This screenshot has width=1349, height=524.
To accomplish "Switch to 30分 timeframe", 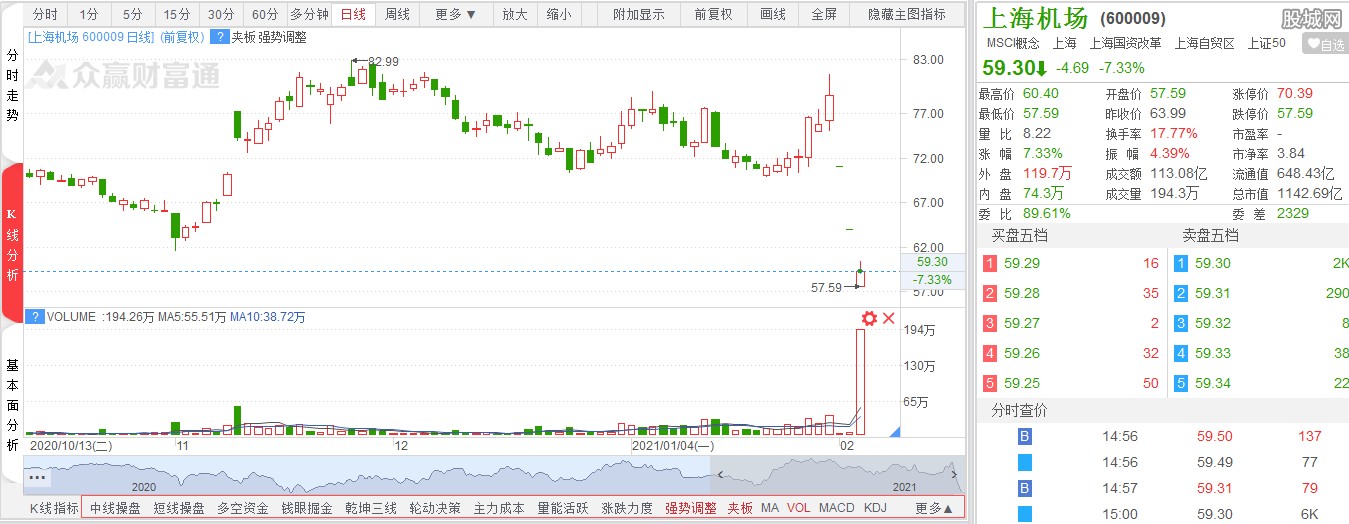I will click(x=221, y=15).
